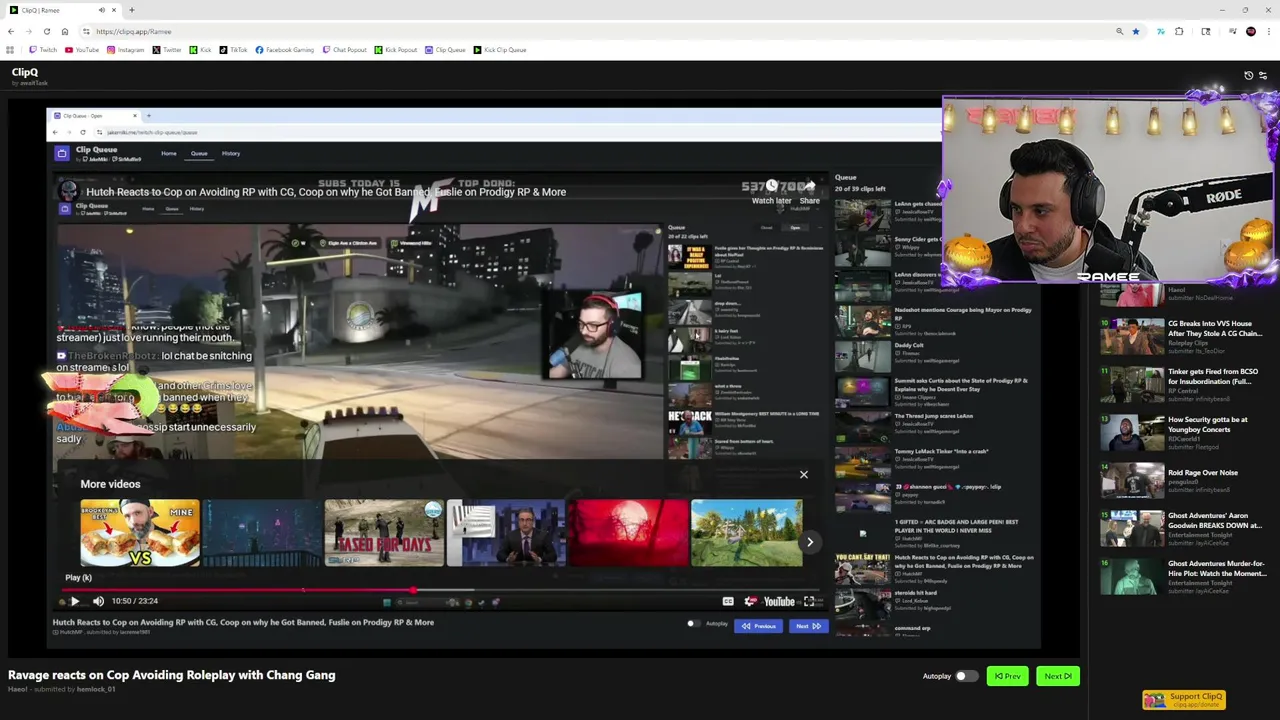The height and width of the screenshot is (720, 1280).
Task: Click the inner Next button
Action: click(808, 626)
